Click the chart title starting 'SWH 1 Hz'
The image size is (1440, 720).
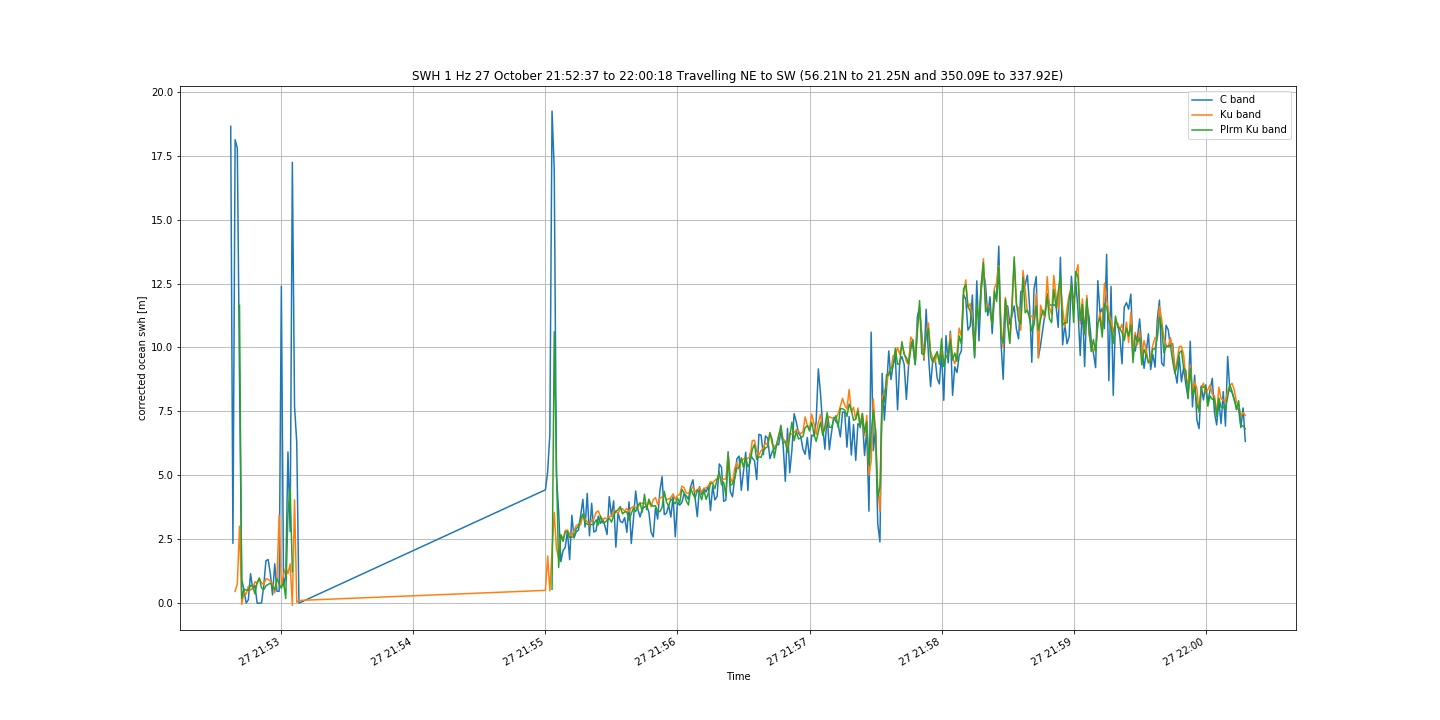(x=738, y=76)
